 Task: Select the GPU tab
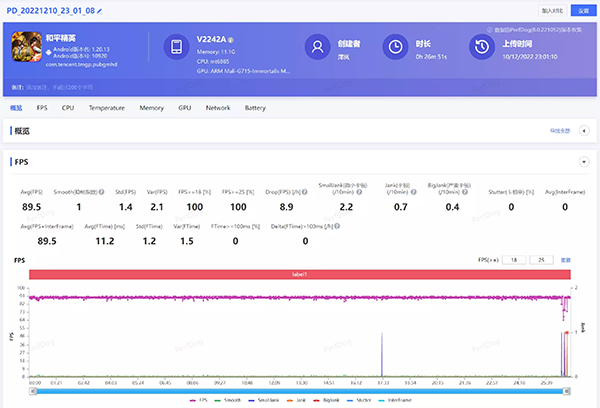(x=184, y=107)
